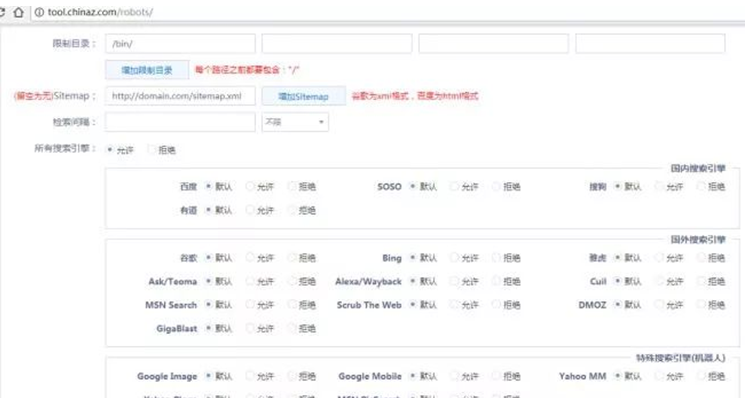Screen dimensions: 745x398
Task: Set 百度 to 拒绝
Action: point(292,186)
